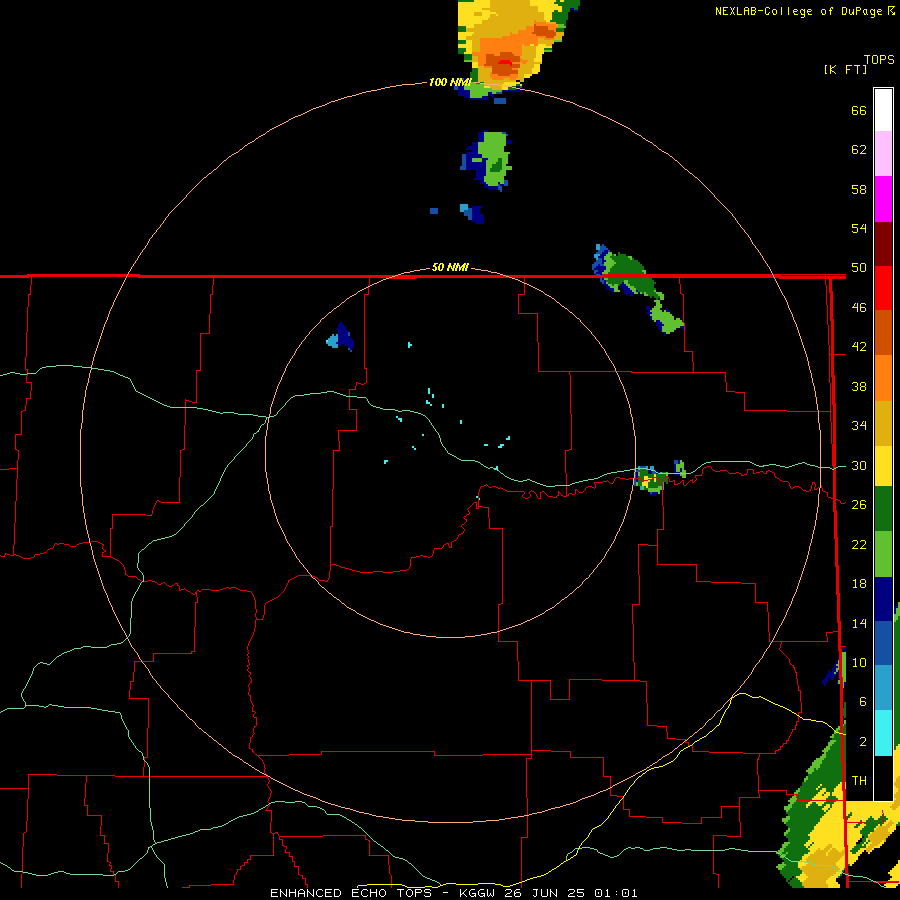Click the ENHANCED ECHO TOPS KGGW caption

(x=453, y=893)
